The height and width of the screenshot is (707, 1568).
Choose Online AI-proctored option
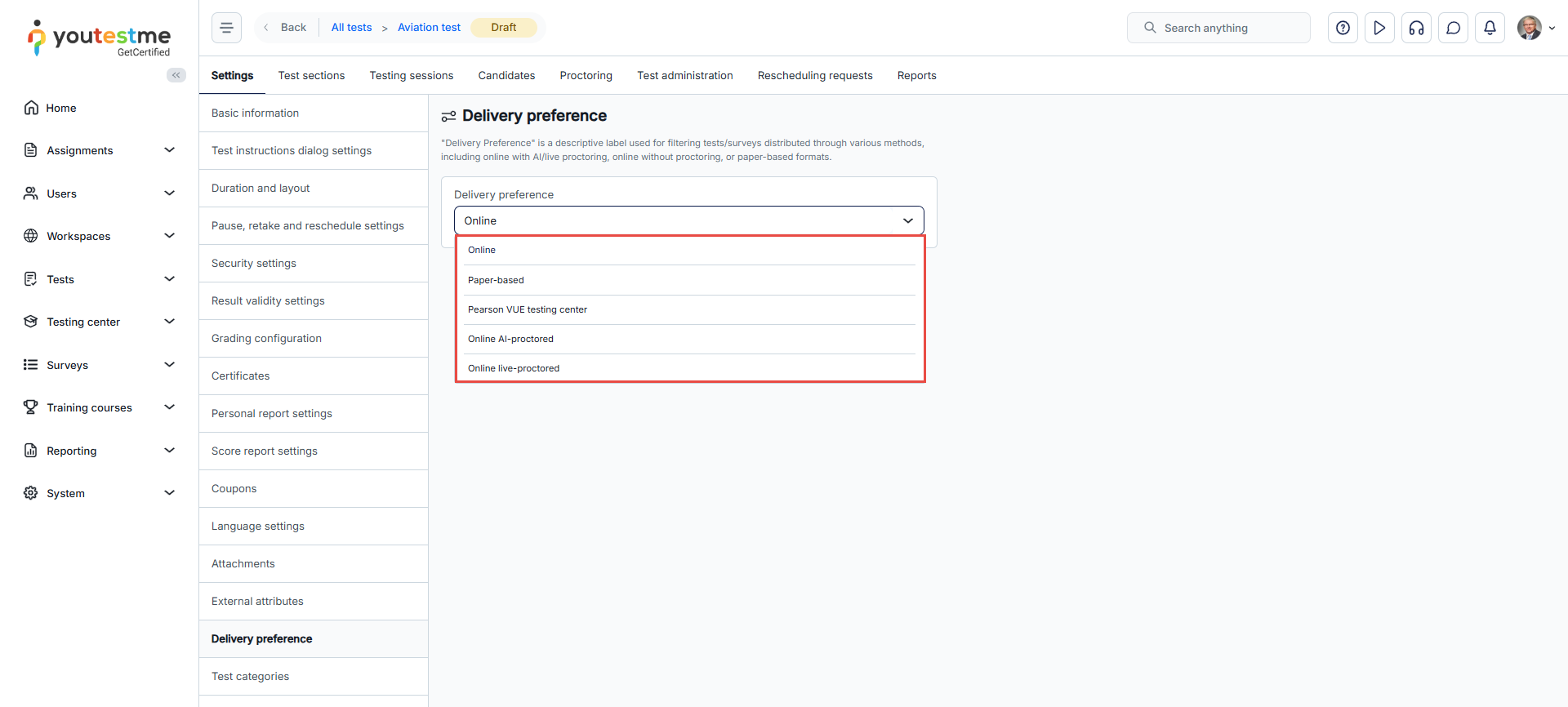pos(690,339)
